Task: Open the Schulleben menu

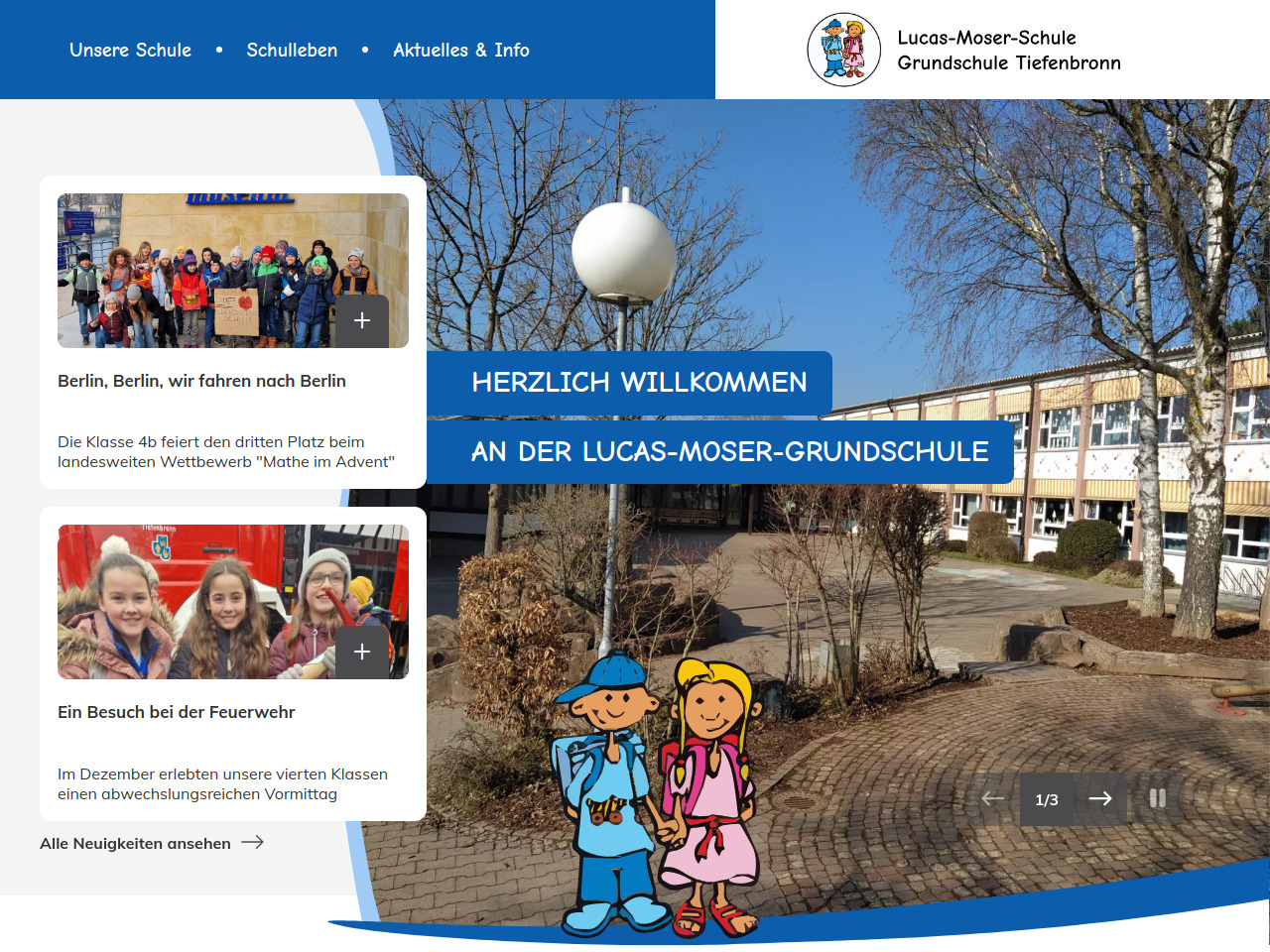Action: 292,50
